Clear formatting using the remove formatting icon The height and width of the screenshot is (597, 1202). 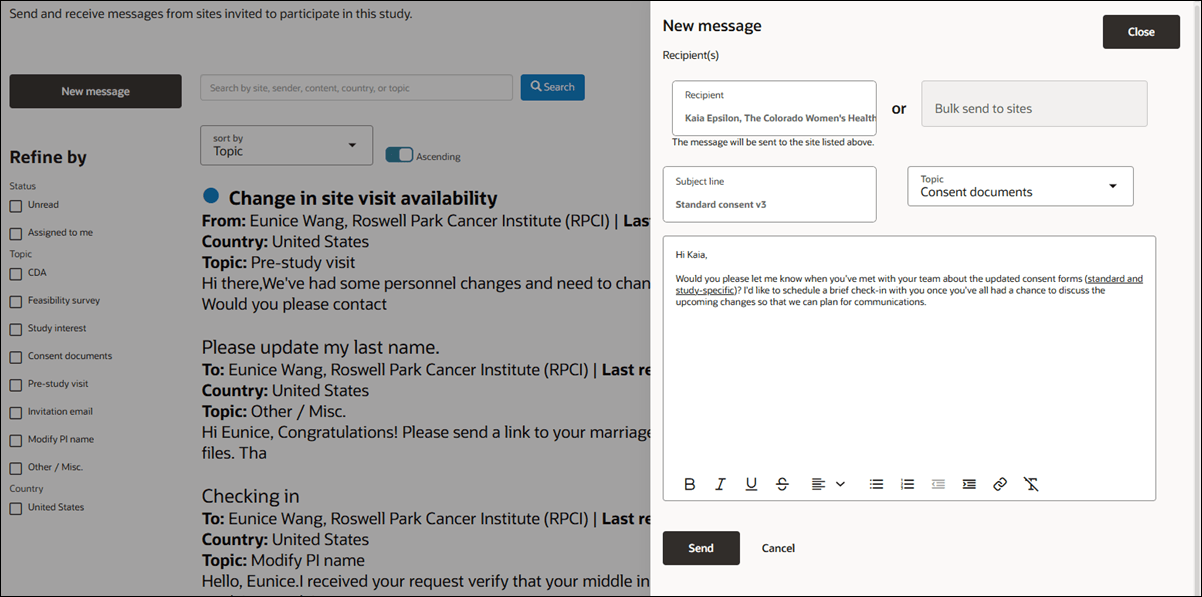pyautogui.click(x=1031, y=484)
